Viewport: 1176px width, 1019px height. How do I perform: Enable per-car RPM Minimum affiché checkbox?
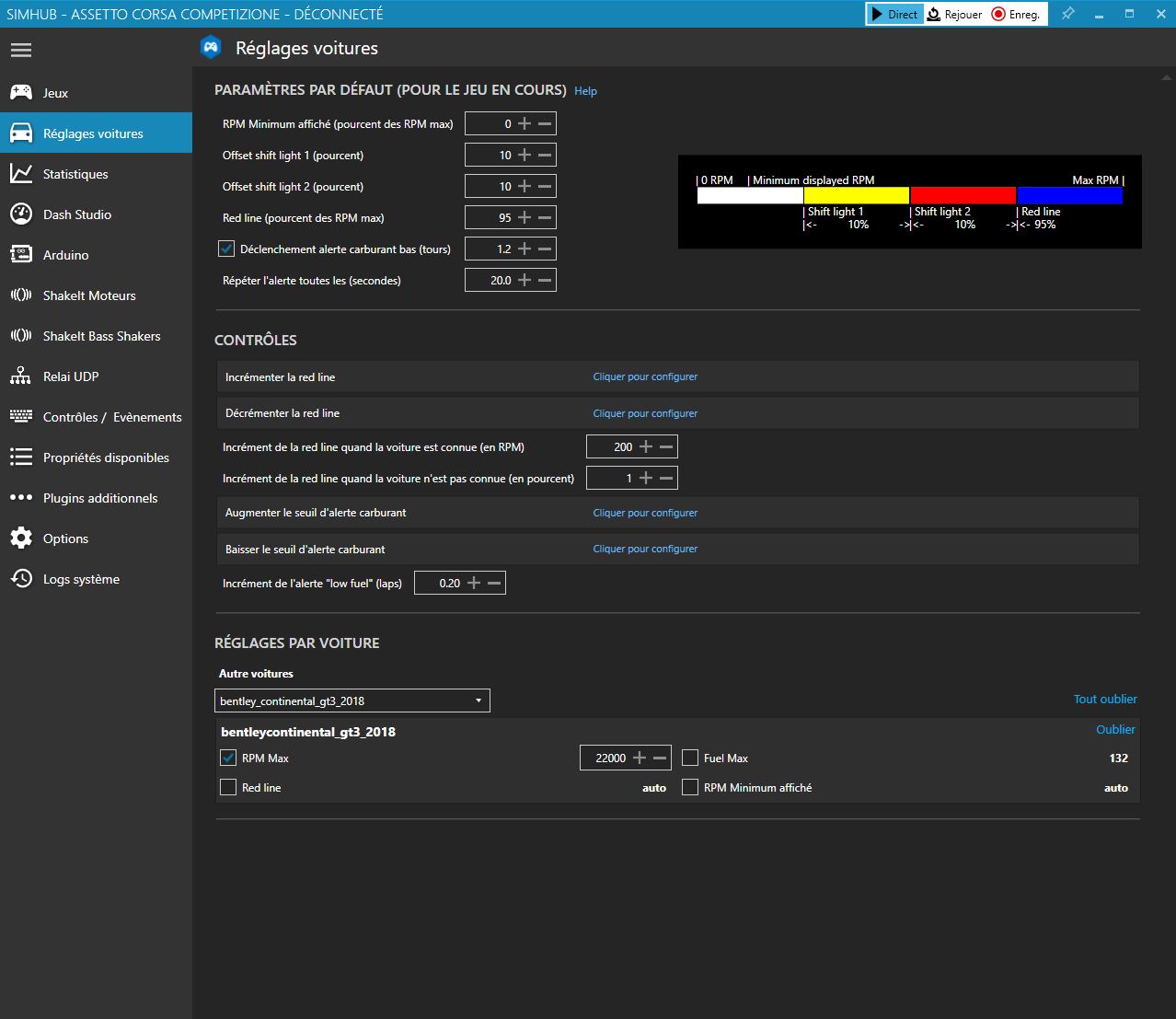(690, 787)
